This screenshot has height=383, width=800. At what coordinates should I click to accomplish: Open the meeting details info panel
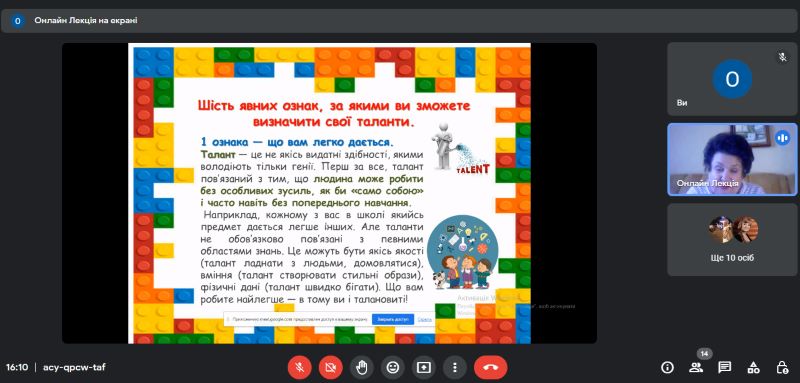click(x=667, y=367)
